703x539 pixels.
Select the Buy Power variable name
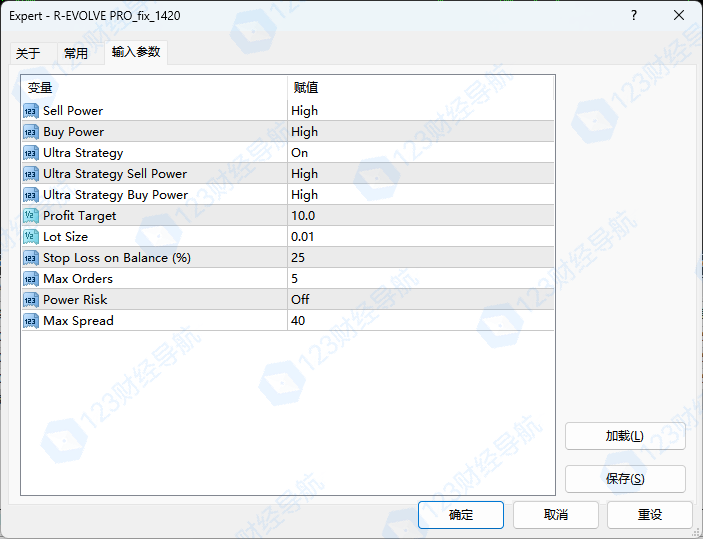tap(74, 132)
